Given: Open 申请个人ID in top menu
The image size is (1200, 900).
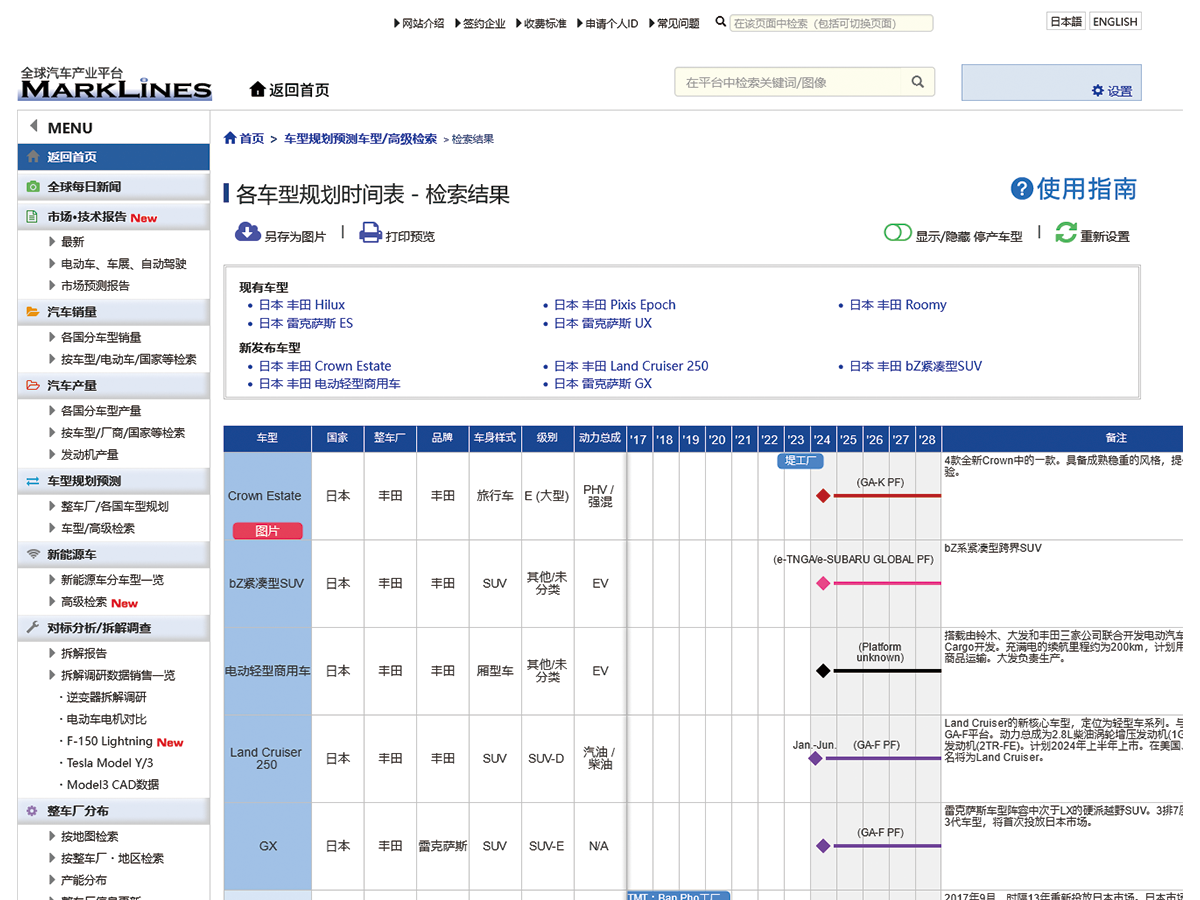Looking at the screenshot, I should pyautogui.click(x=607, y=23).
